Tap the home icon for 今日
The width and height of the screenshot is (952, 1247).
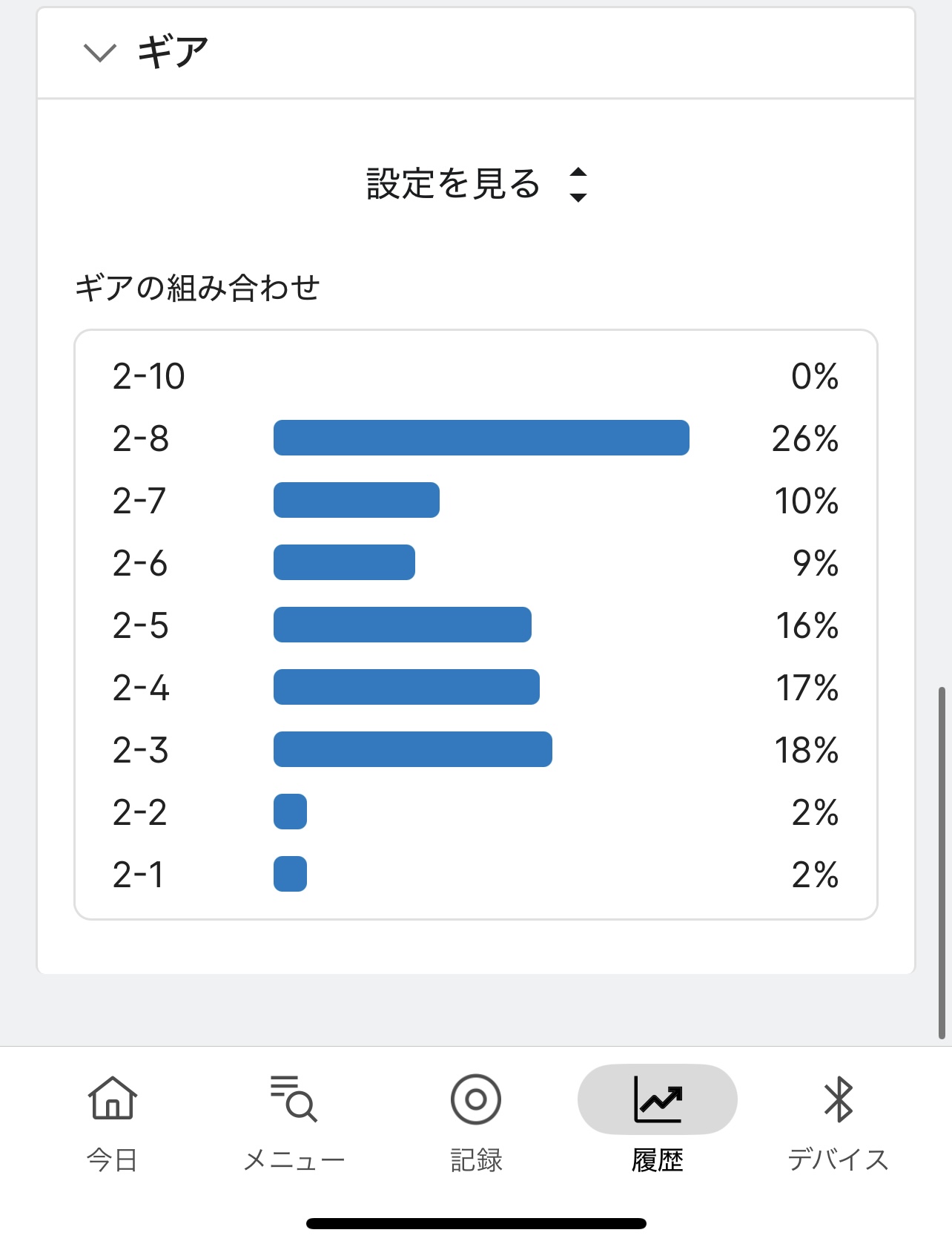coord(113,1099)
